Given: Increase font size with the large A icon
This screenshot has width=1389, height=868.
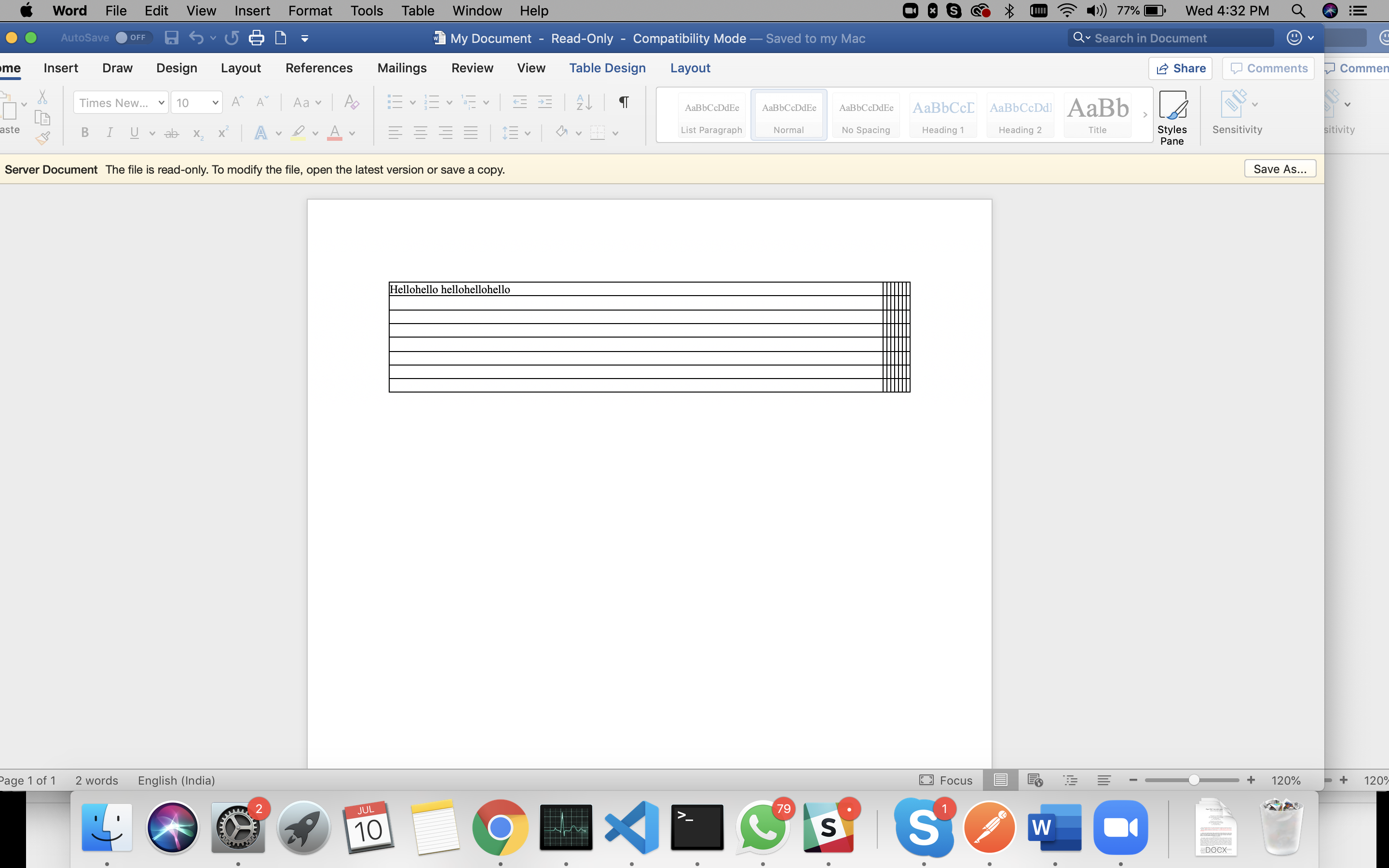Looking at the screenshot, I should (237, 102).
